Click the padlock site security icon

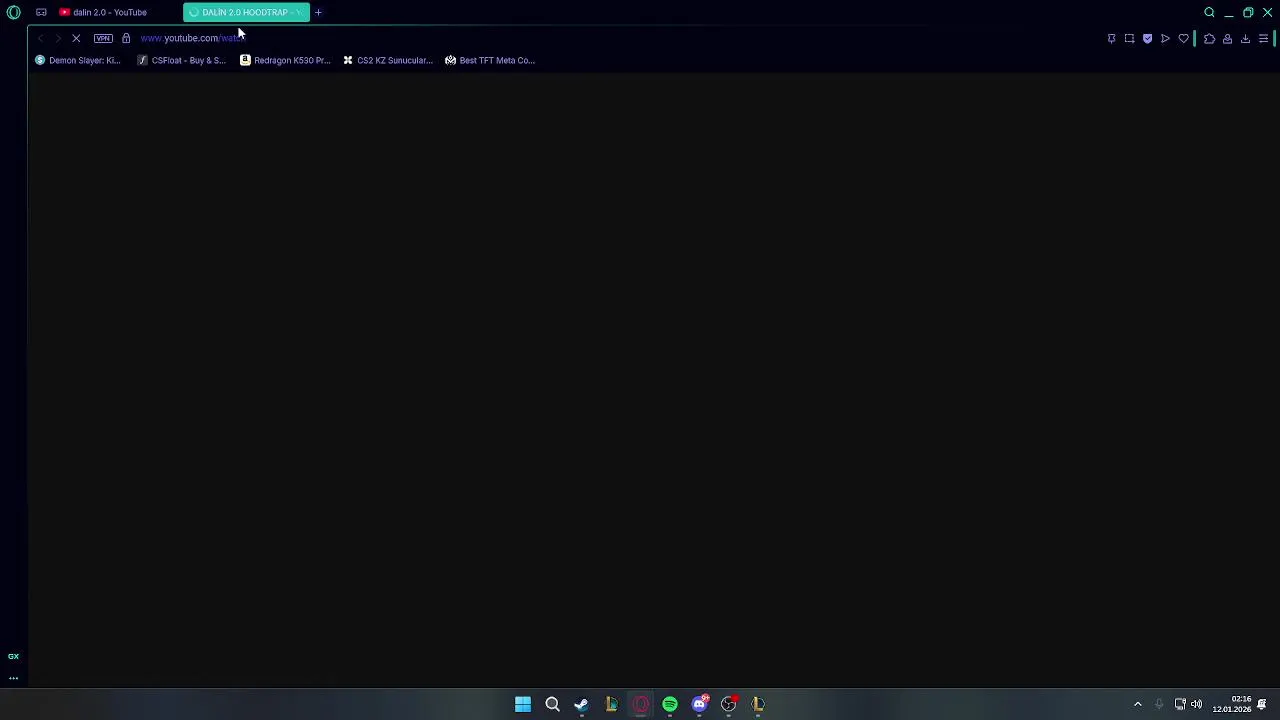pos(126,38)
